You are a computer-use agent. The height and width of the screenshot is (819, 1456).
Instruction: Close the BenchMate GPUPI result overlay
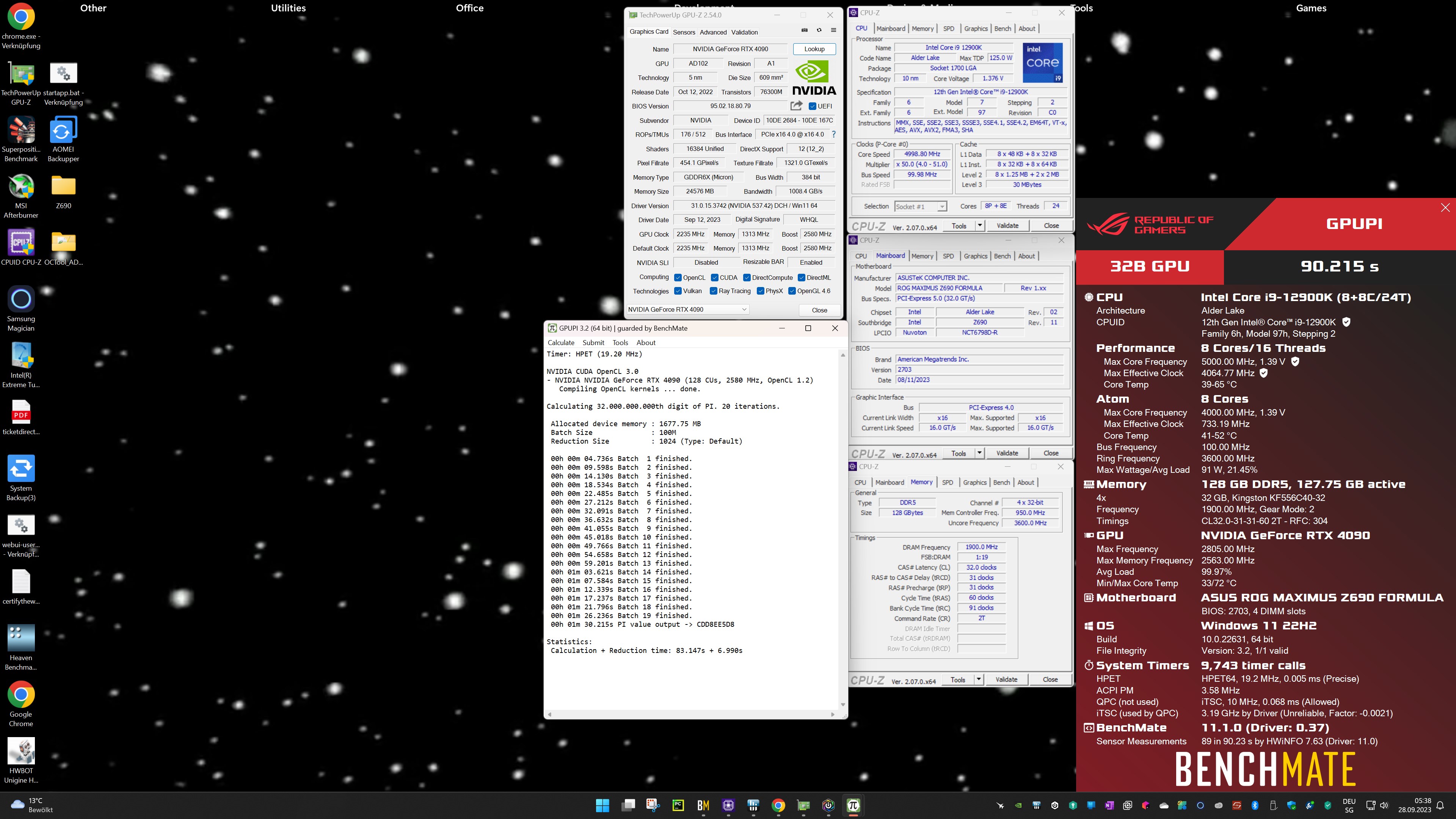click(1445, 207)
